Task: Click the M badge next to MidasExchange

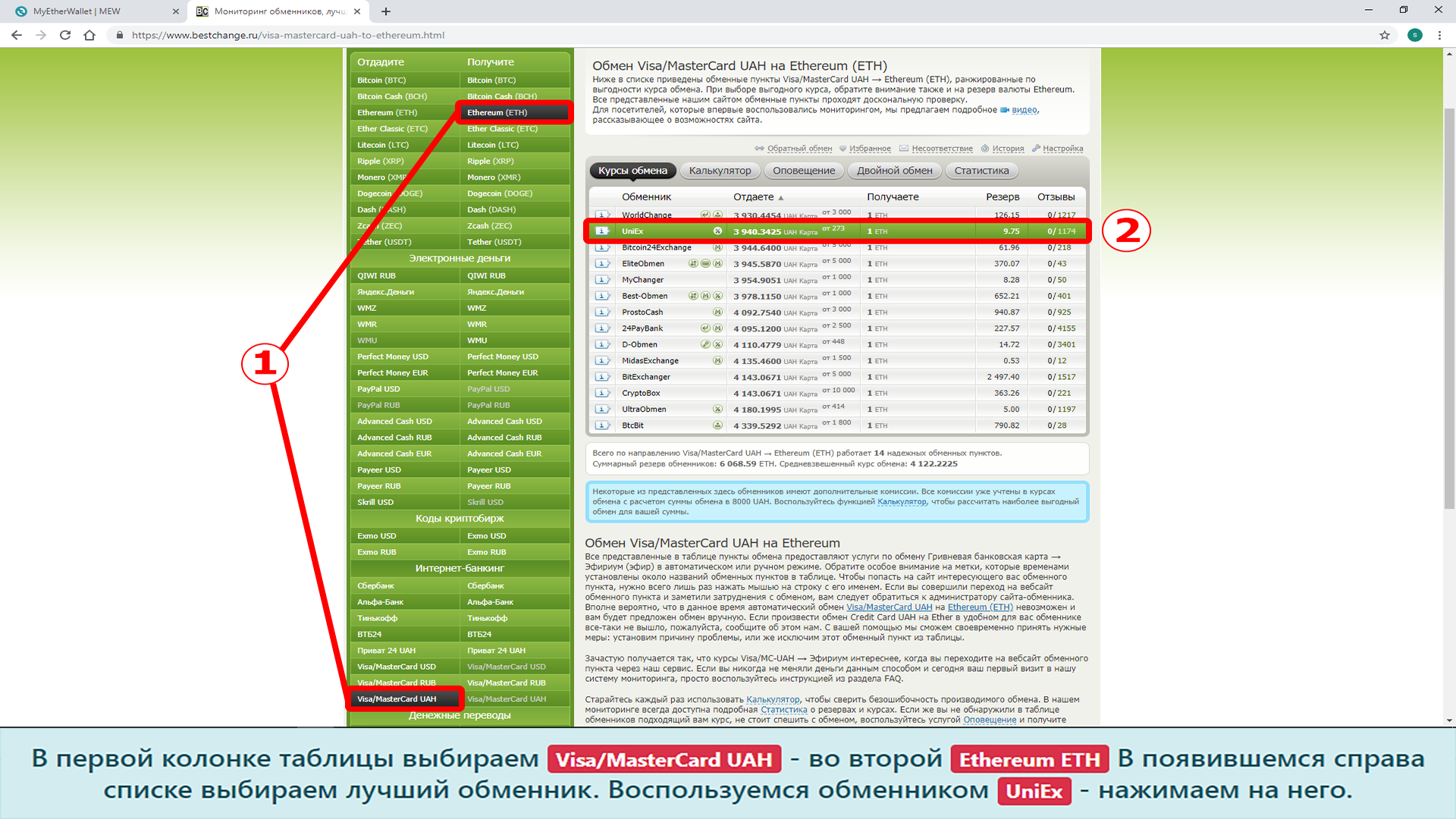Action: tap(717, 361)
